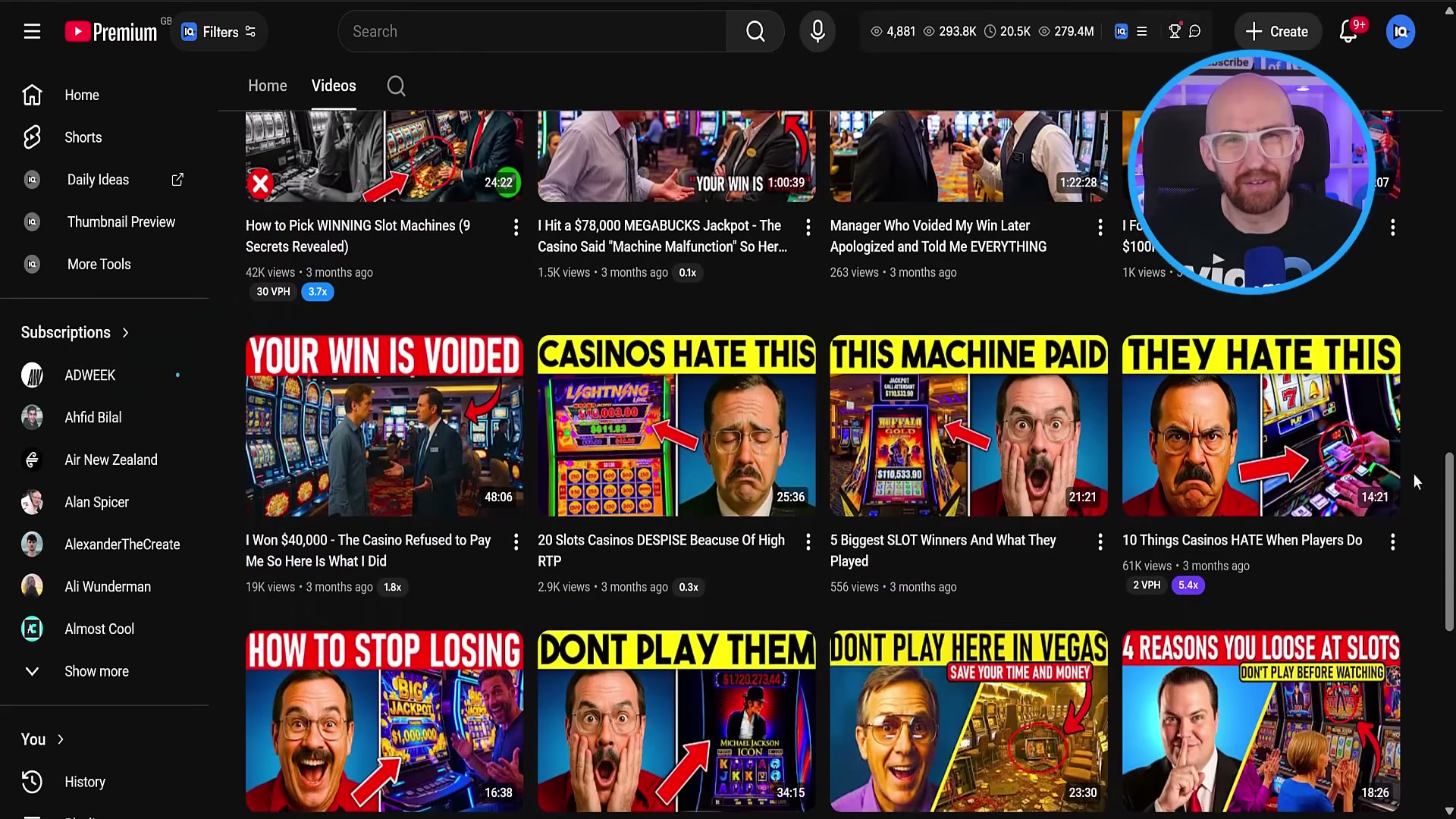Click the vidIQ trophy icon
This screenshot has height=819, width=1456.
(1175, 31)
